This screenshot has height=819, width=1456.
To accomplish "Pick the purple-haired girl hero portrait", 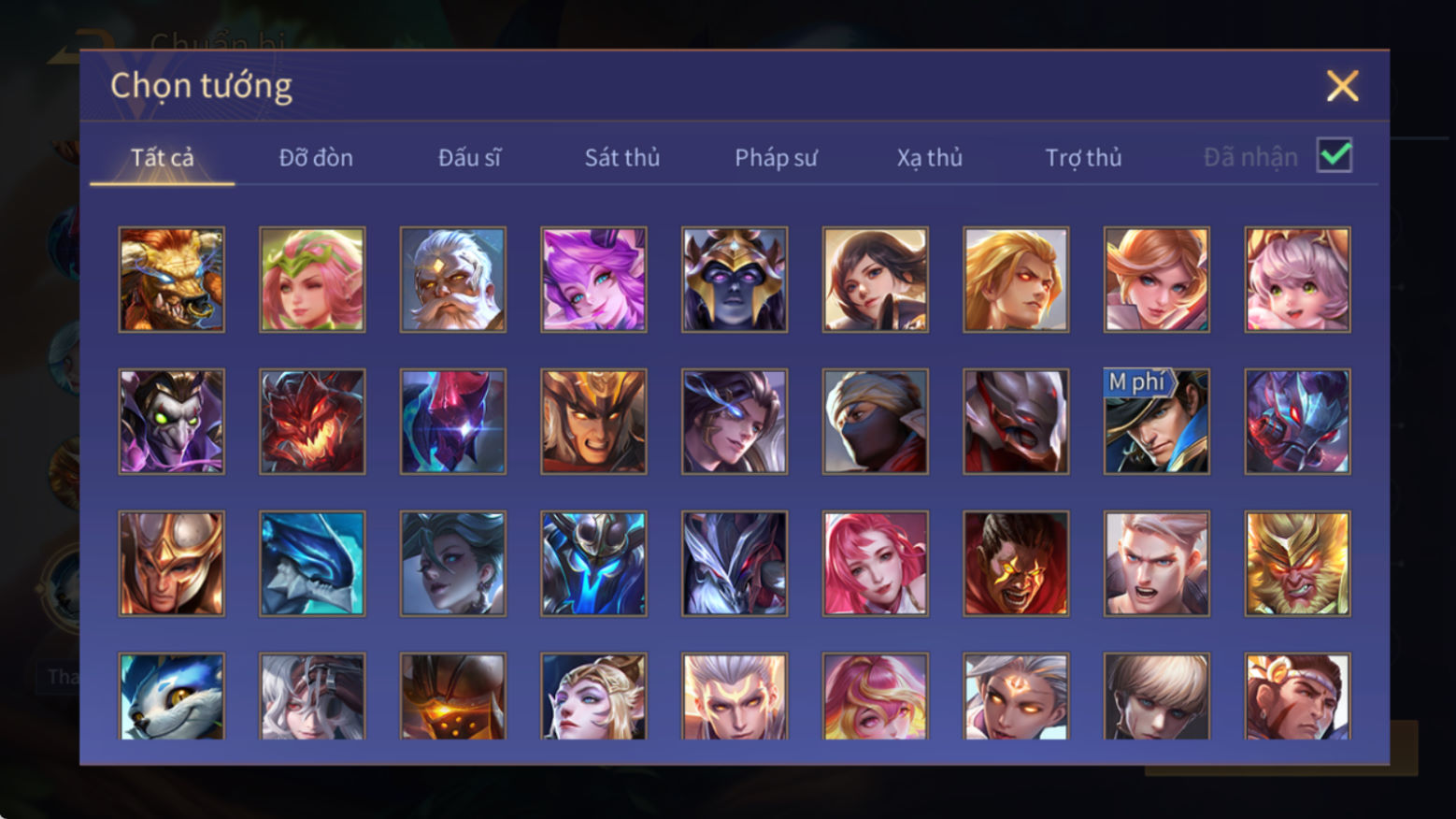I will [593, 280].
